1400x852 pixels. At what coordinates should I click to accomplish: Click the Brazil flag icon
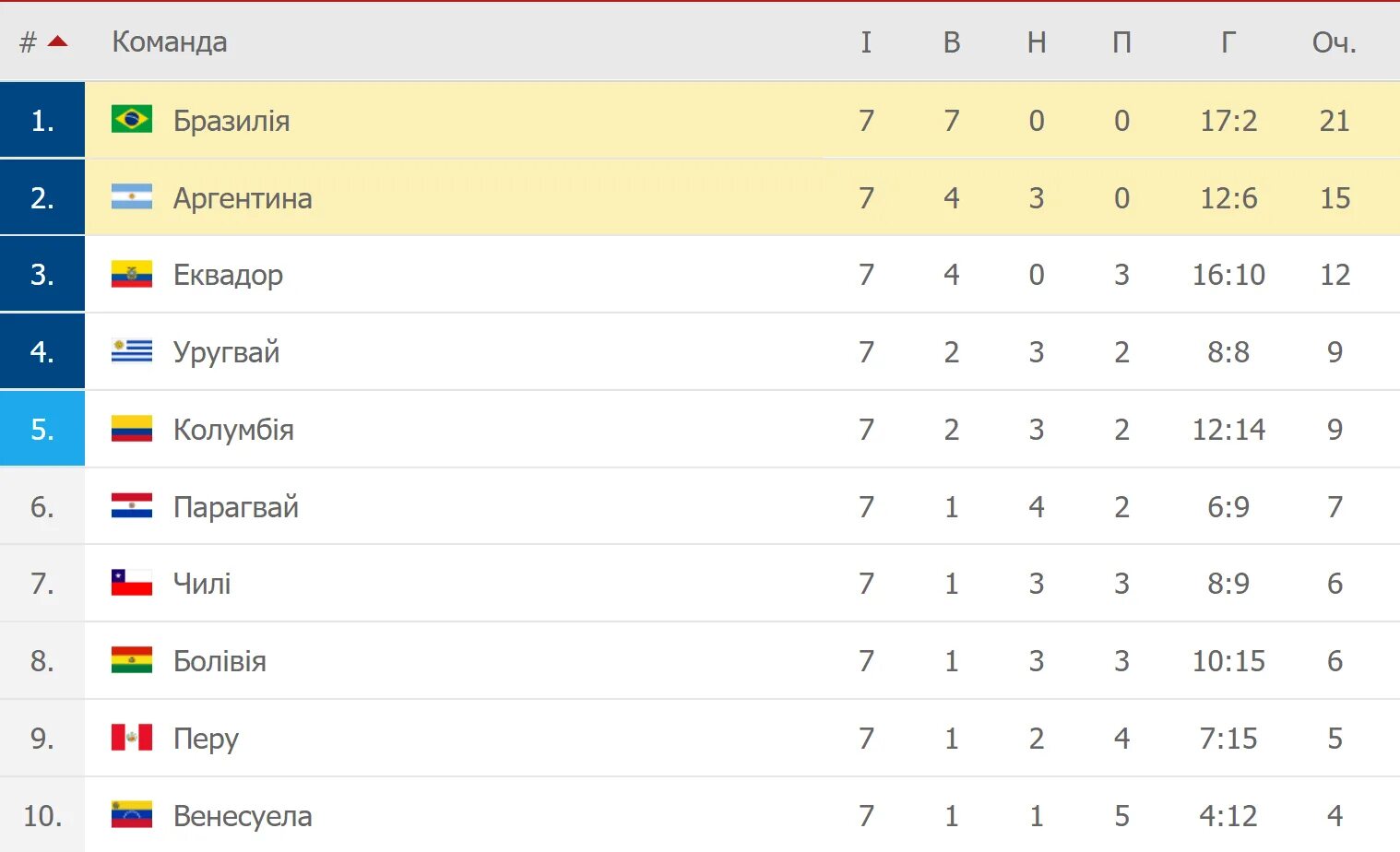(x=132, y=120)
